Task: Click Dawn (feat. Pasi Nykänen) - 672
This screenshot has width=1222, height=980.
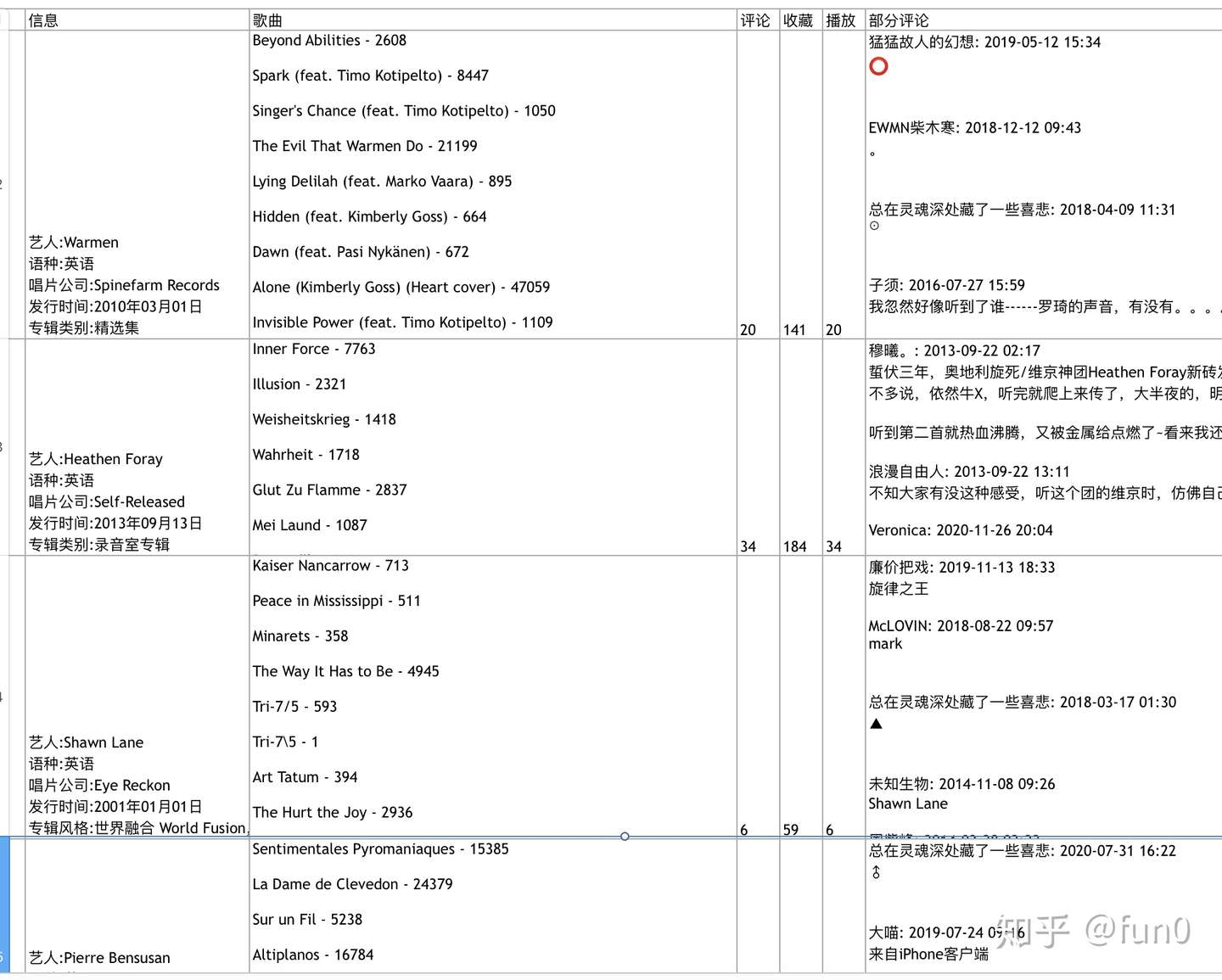Action: point(361,252)
